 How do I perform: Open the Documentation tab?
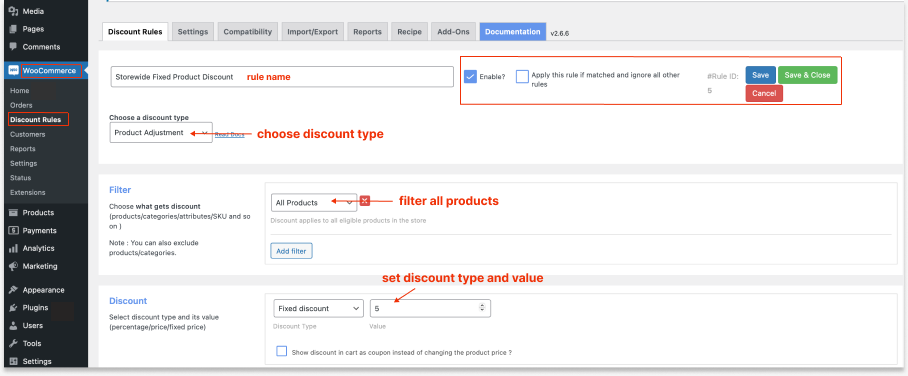(x=512, y=32)
